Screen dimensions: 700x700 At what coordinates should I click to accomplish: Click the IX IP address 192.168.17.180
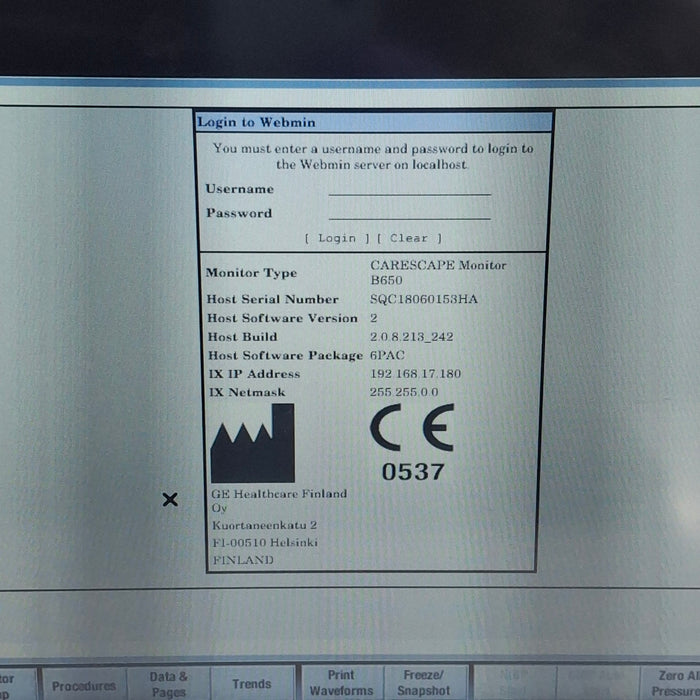coord(416,374)
